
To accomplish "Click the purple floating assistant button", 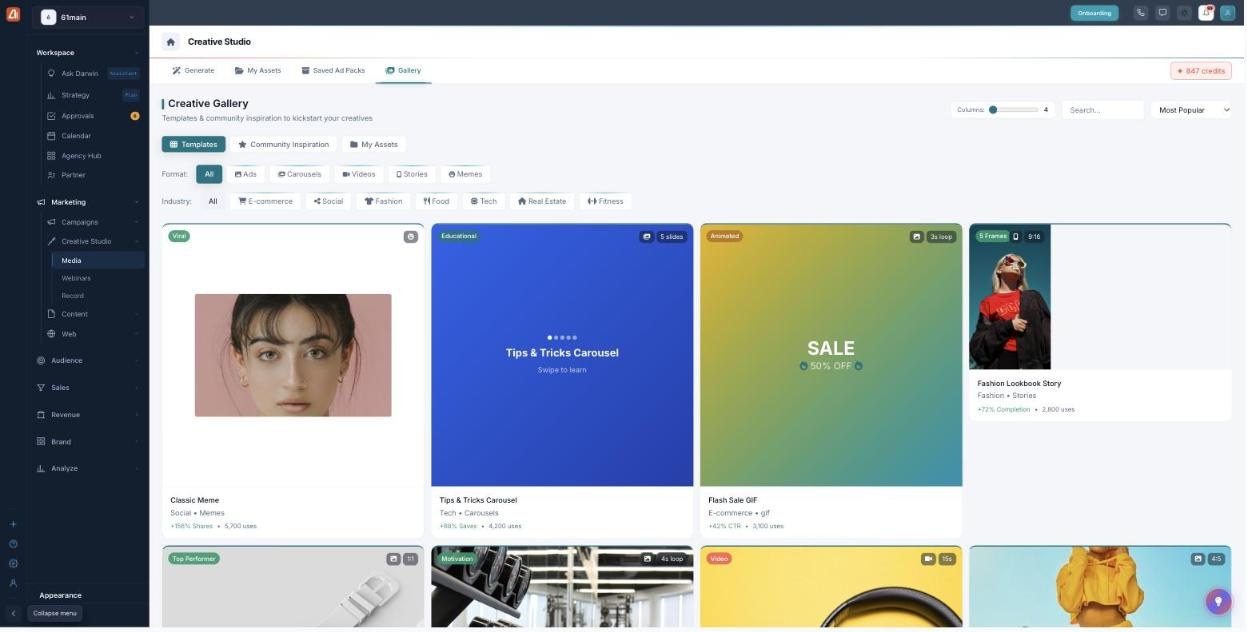I will [1218, 601].
